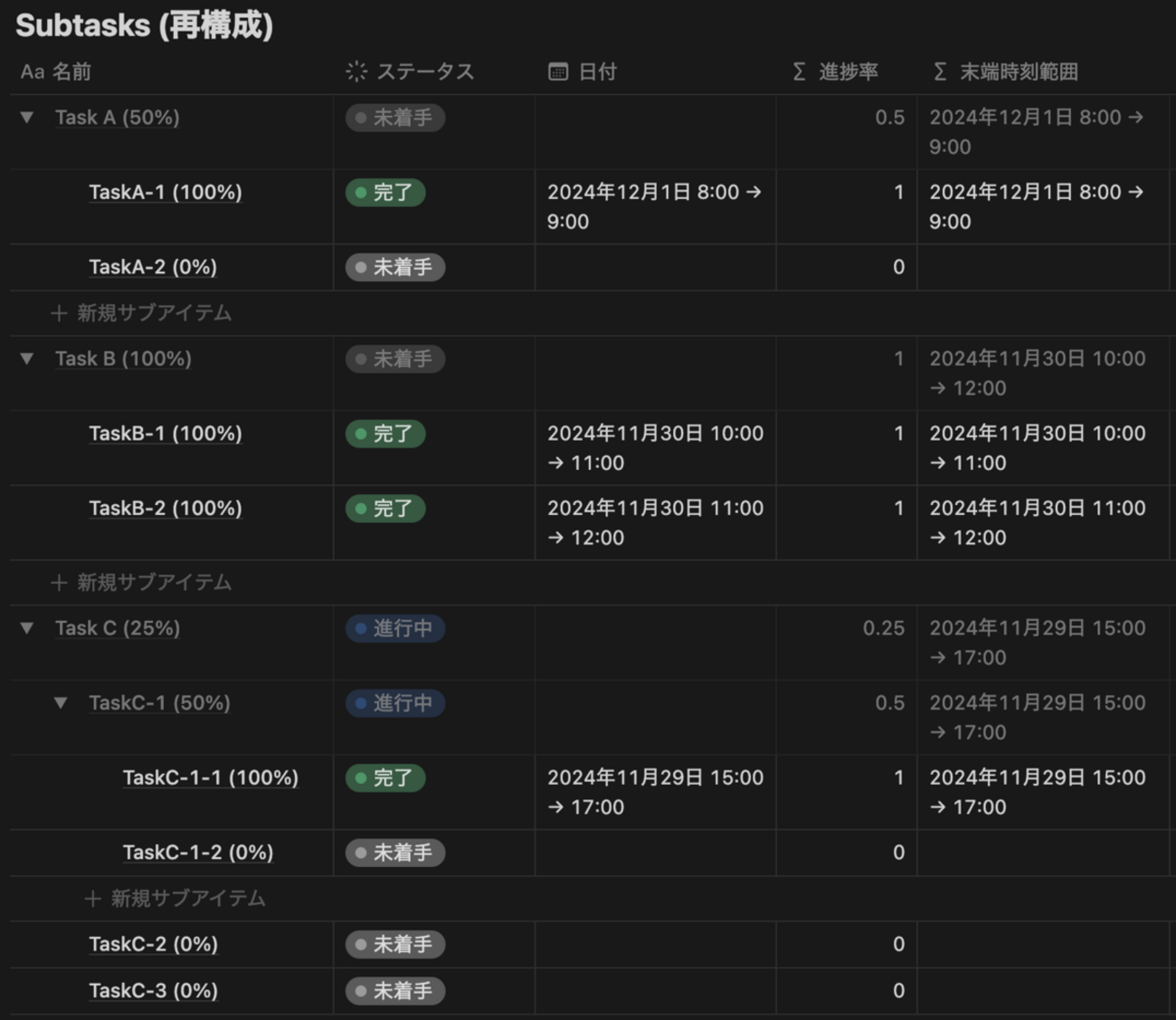Open TaskC-3 (0%) row title
This screenshot has height=1020, width=1176.
(153, 991)
